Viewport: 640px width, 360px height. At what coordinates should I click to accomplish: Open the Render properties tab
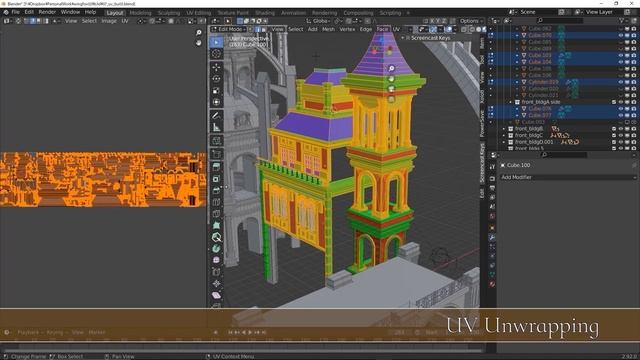pyautogui.click(x=492, y=178)
